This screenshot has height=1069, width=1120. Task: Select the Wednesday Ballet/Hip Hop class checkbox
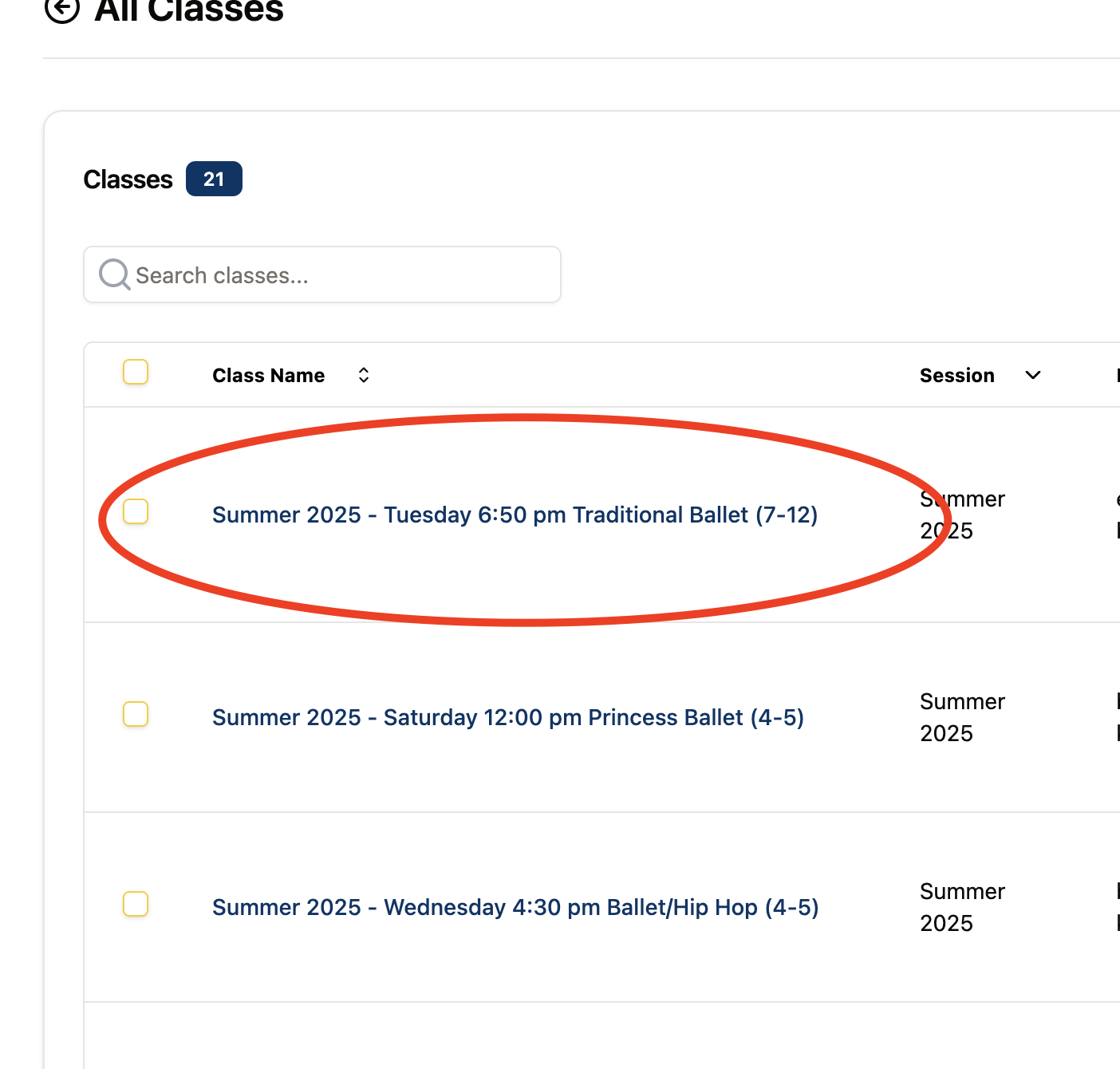pyautogui.click(x=136, y=904)
